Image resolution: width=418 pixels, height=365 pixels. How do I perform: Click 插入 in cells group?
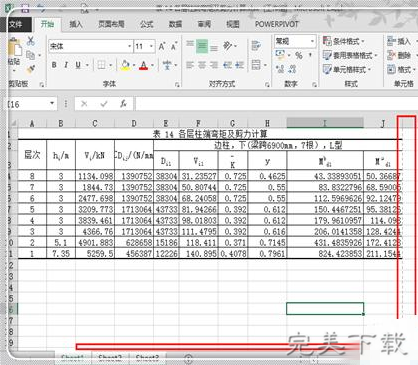tap(399, 41)
